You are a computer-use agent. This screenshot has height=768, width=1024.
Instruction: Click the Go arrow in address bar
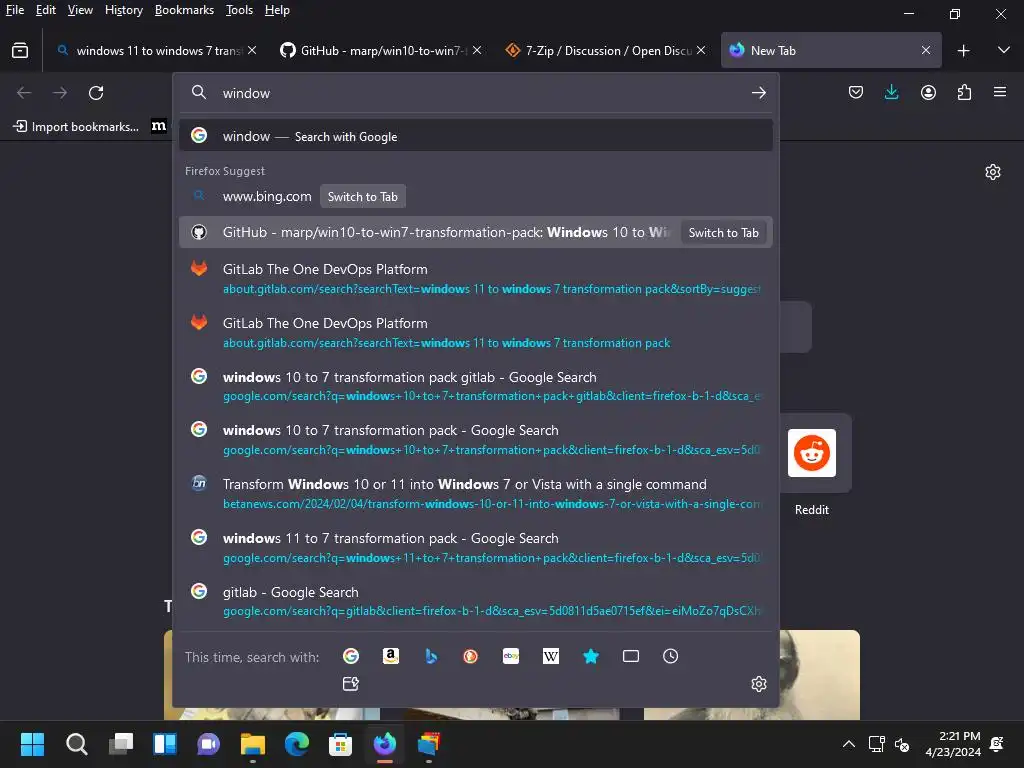pyautogui.click(x=758, y=93)
